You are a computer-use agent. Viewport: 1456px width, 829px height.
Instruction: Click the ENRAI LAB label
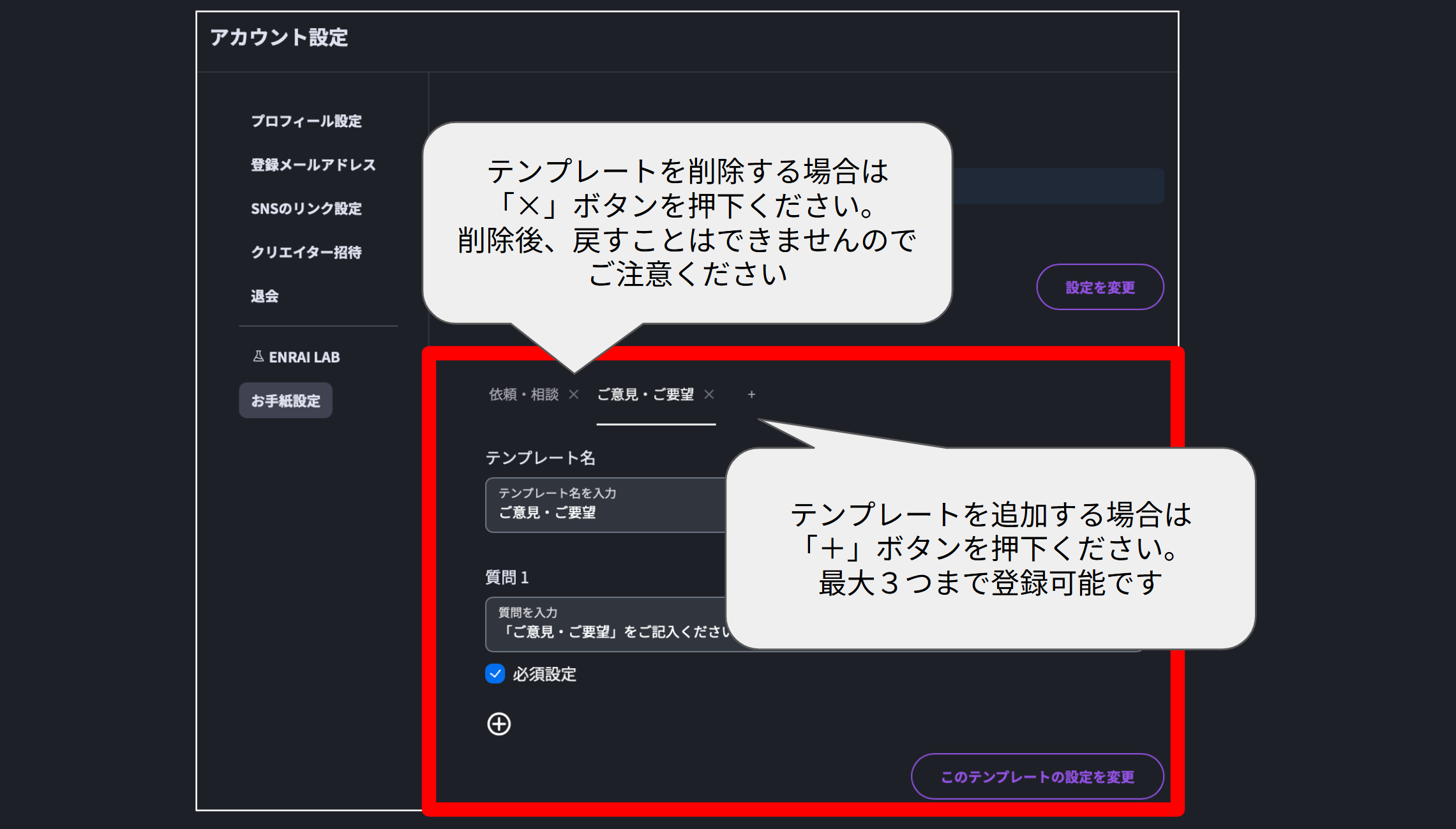[304, 357]
